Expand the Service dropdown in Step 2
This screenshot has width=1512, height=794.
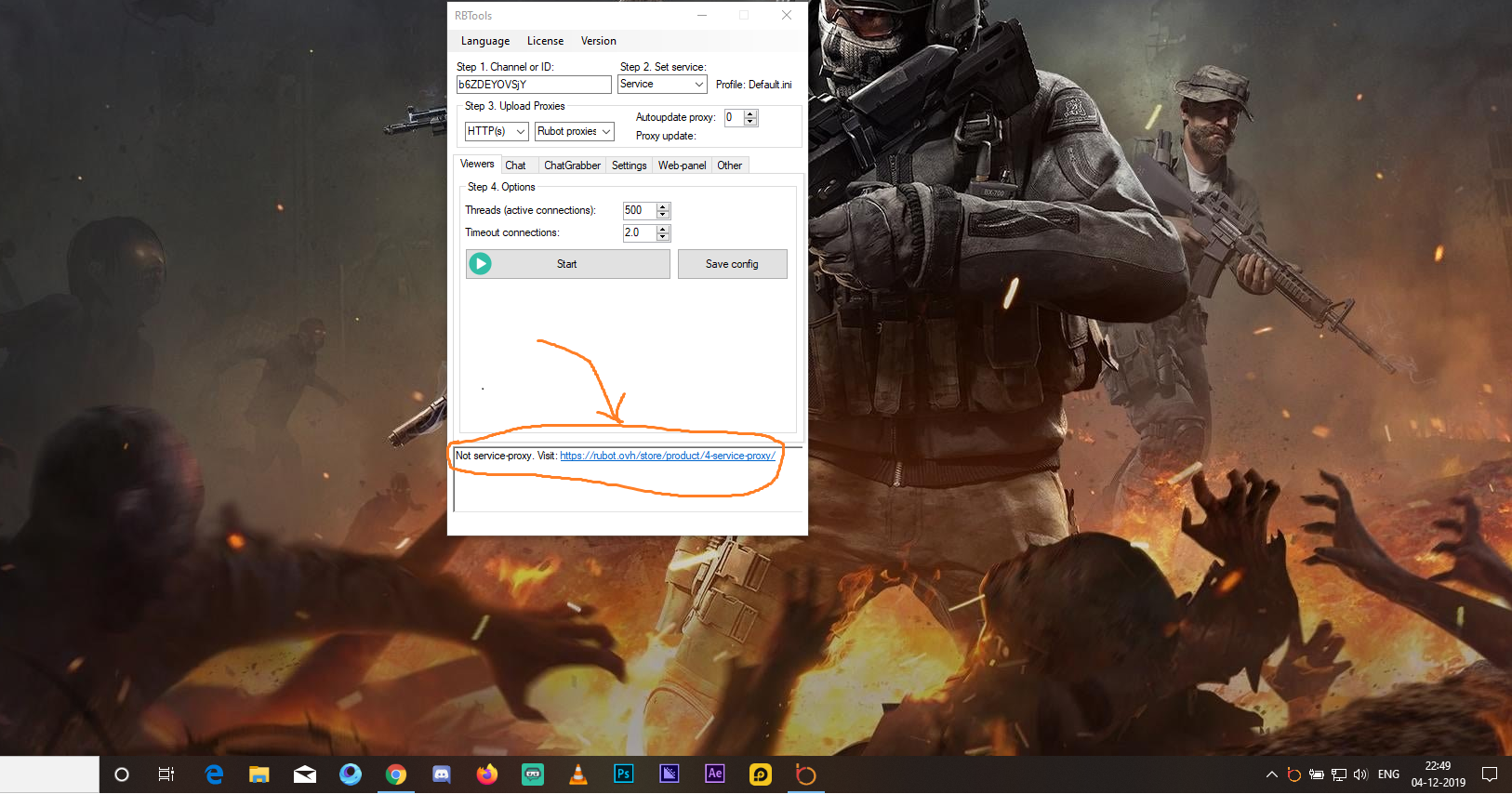pyautogui.click(x=662, y=85)
